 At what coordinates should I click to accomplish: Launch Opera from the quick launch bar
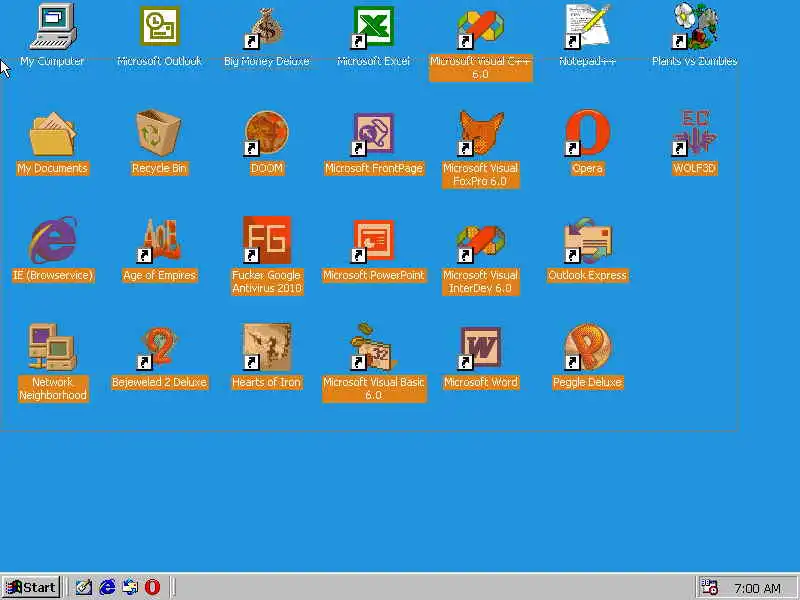tap(153, 587)
